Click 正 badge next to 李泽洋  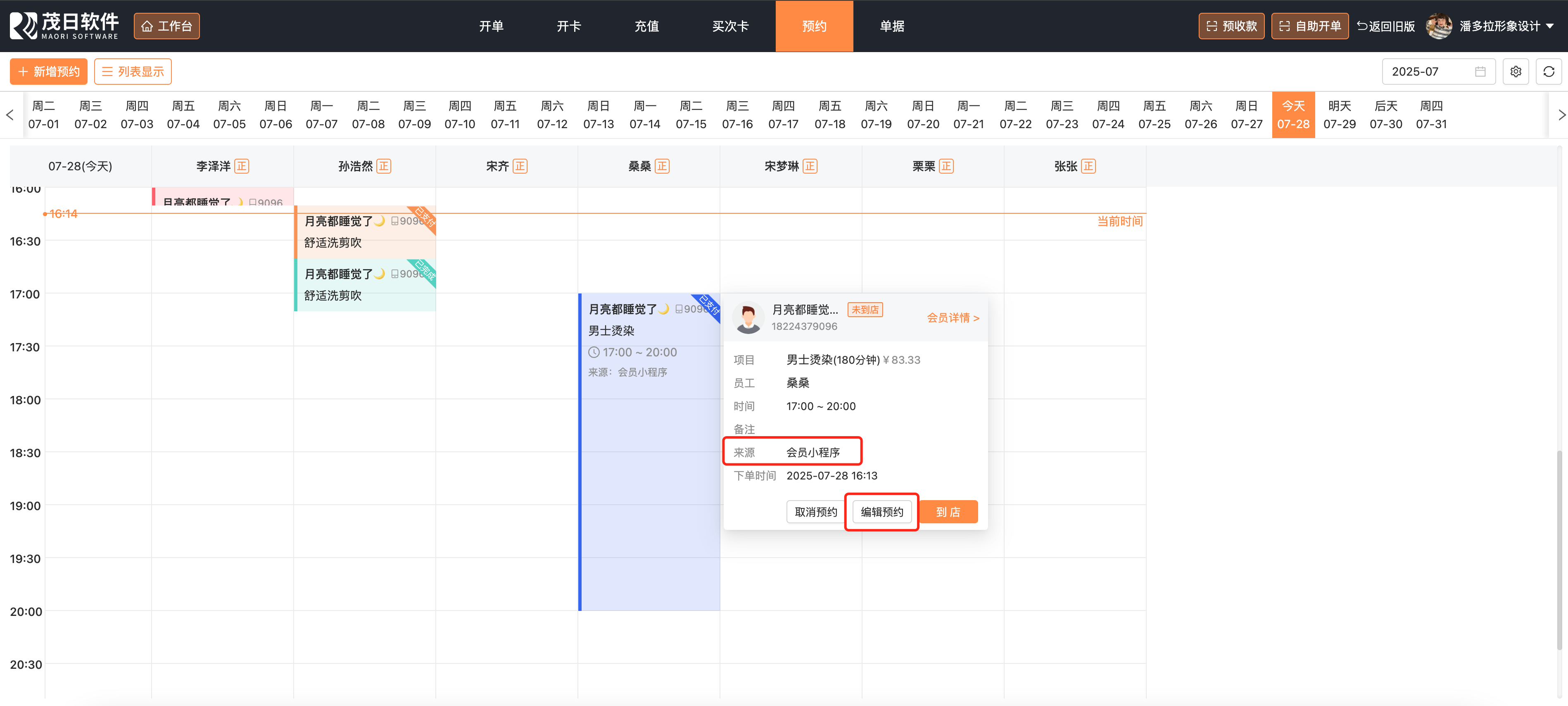(x=242, y=166)
